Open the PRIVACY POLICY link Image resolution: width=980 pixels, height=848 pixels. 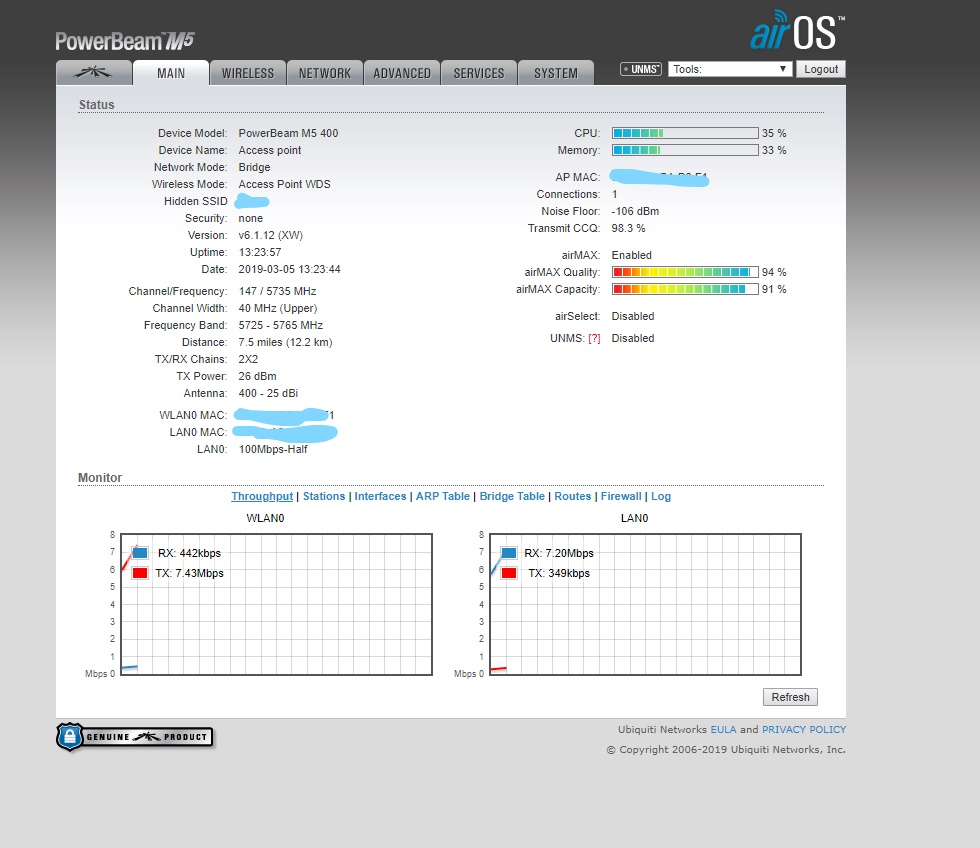pyautogui.click(x=804, y=729)
